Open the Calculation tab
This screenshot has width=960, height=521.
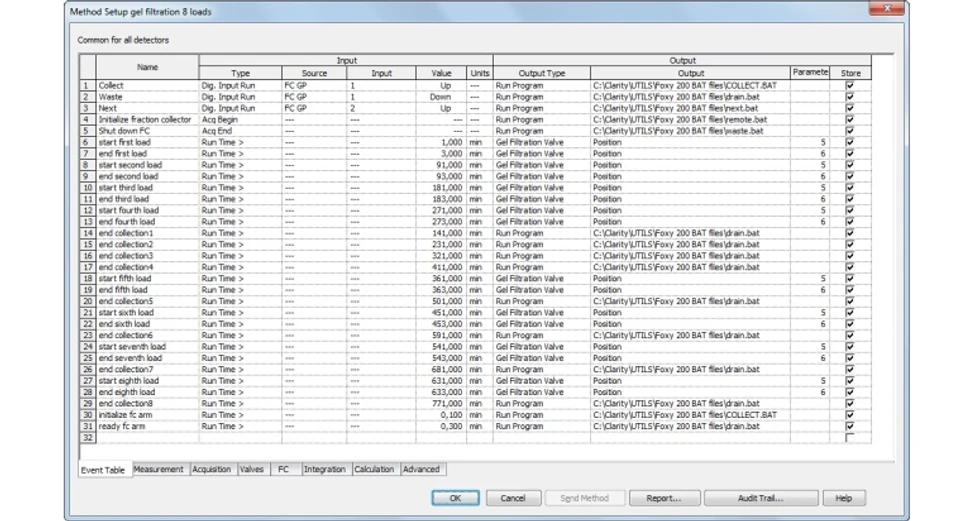tap(374, 469)
